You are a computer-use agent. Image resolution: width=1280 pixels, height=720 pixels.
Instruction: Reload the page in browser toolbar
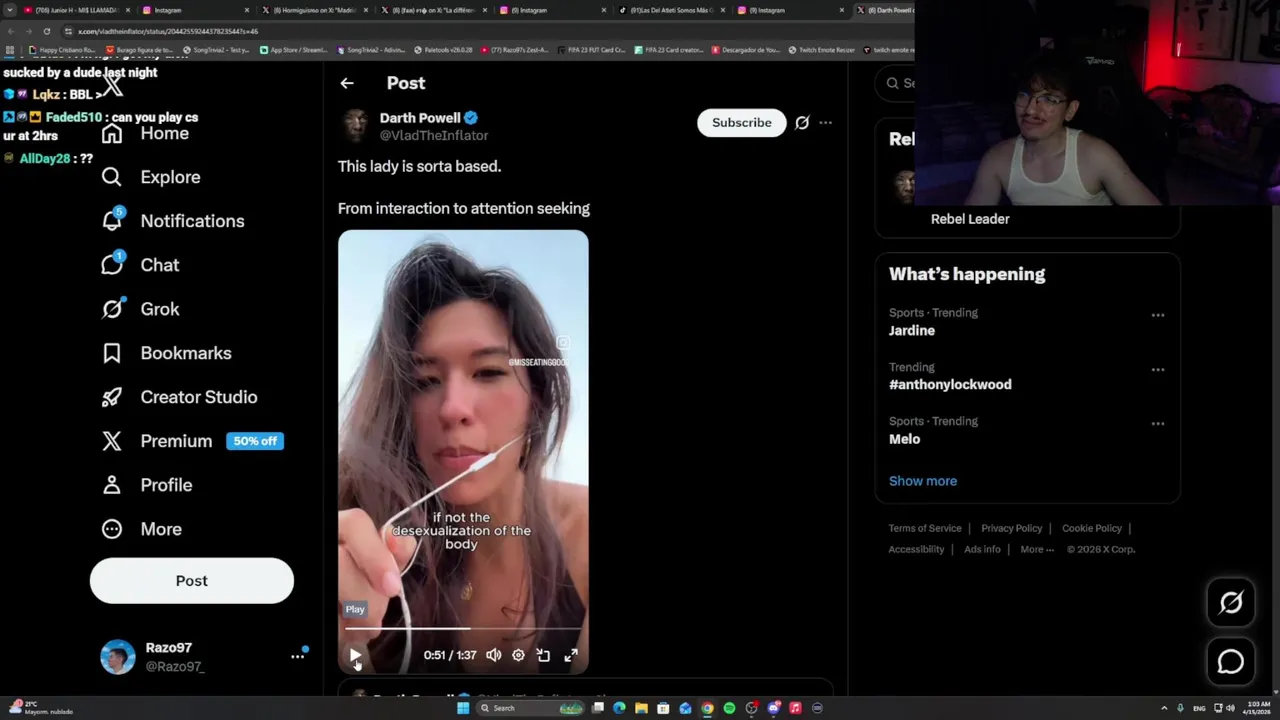tap(46, 31)
